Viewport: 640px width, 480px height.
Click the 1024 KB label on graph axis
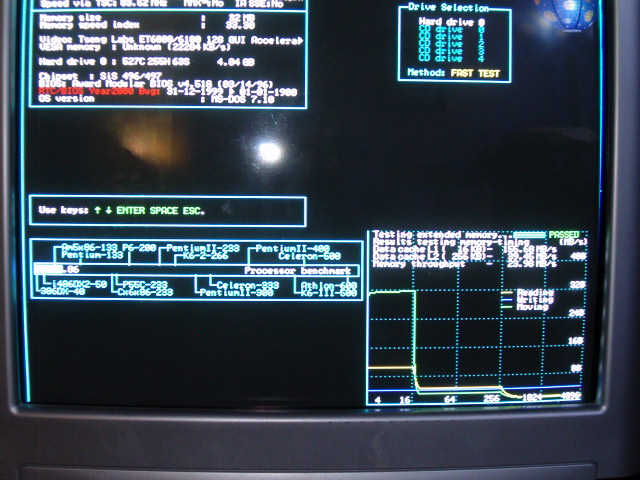pos(532,397)
